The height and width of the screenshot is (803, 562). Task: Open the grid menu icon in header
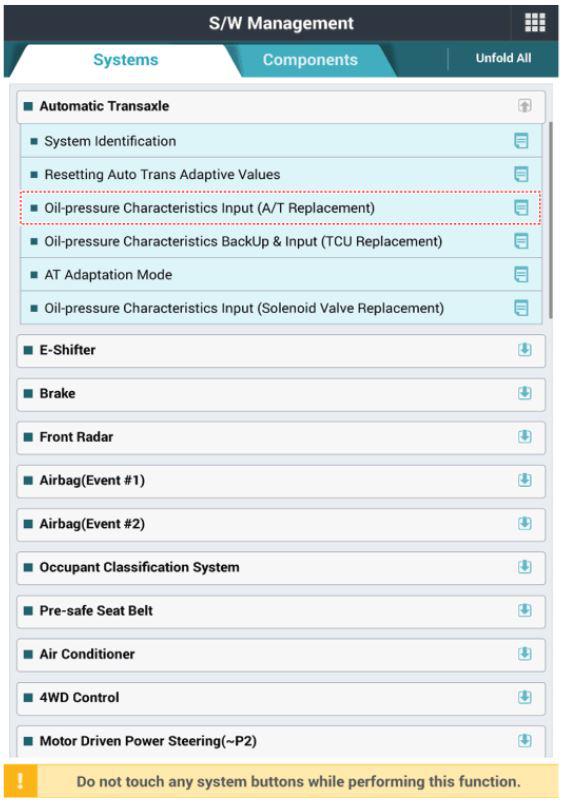pos(535,23)
